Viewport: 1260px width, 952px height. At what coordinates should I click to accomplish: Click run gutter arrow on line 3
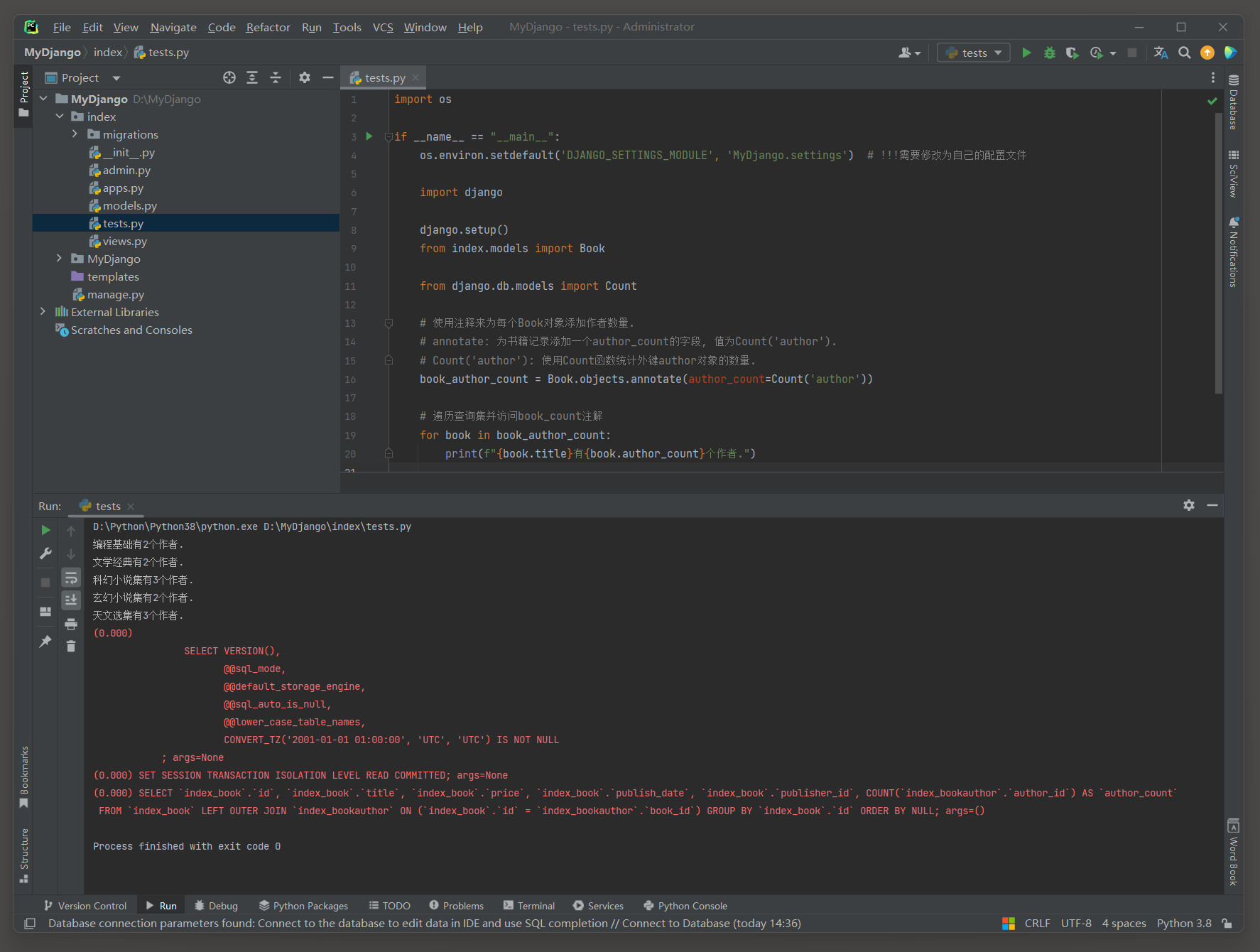(369, 136)
